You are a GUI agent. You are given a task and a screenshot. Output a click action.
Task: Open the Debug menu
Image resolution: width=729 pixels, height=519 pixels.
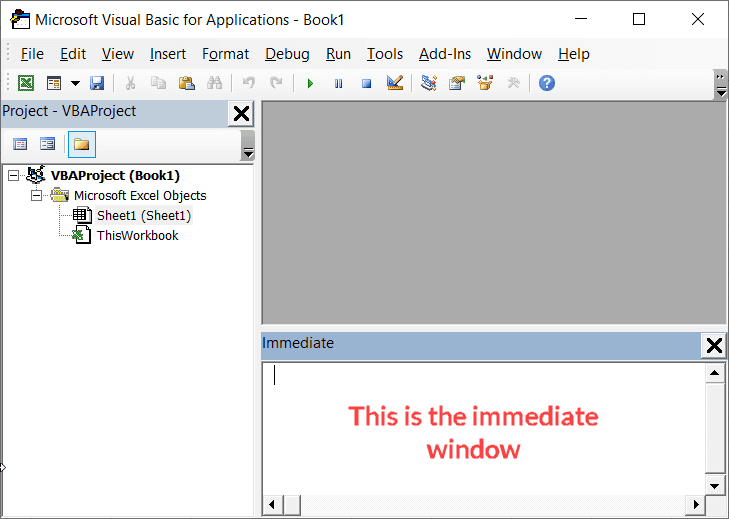(x=287, y=54)
